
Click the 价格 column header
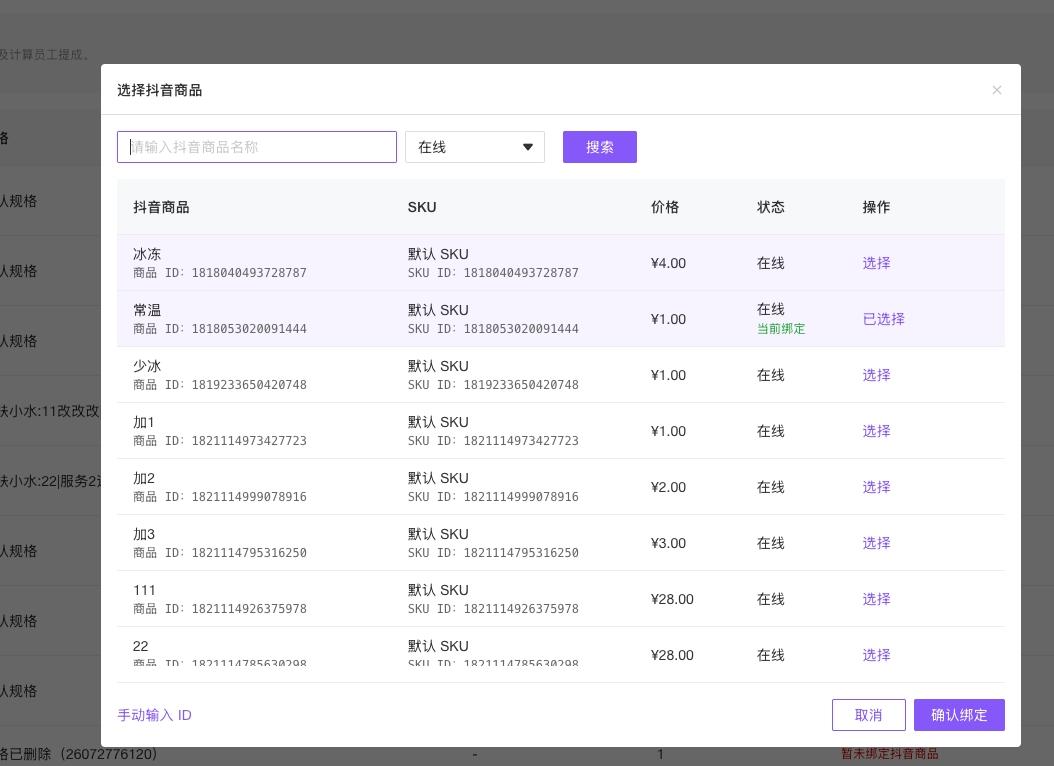665,207
